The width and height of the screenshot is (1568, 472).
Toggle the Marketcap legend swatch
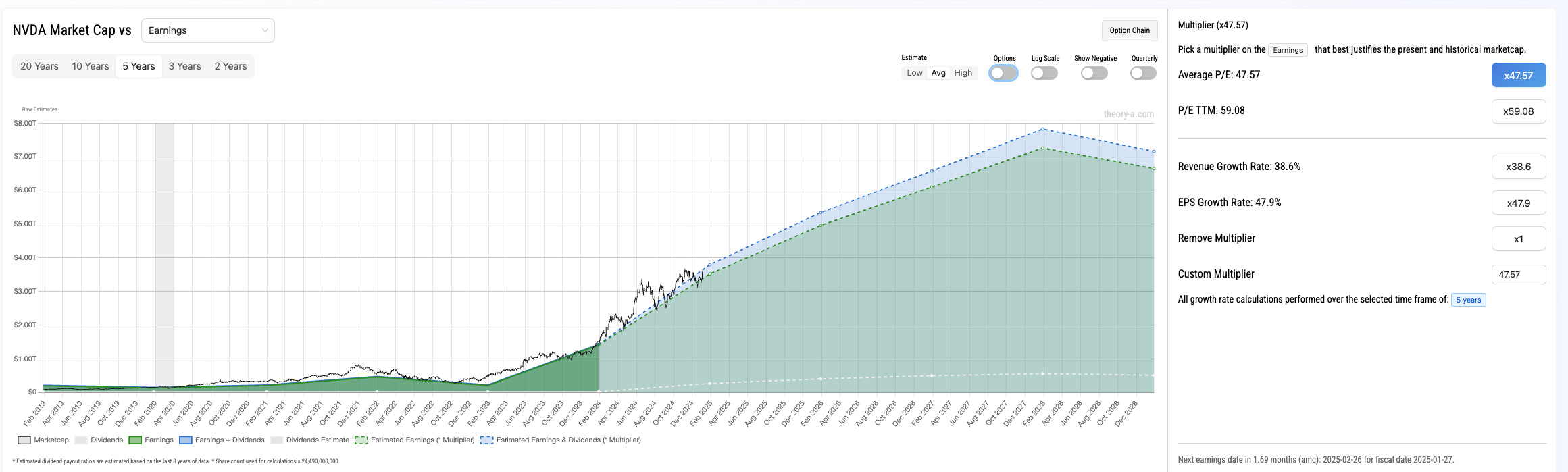[x=24, y=440]
